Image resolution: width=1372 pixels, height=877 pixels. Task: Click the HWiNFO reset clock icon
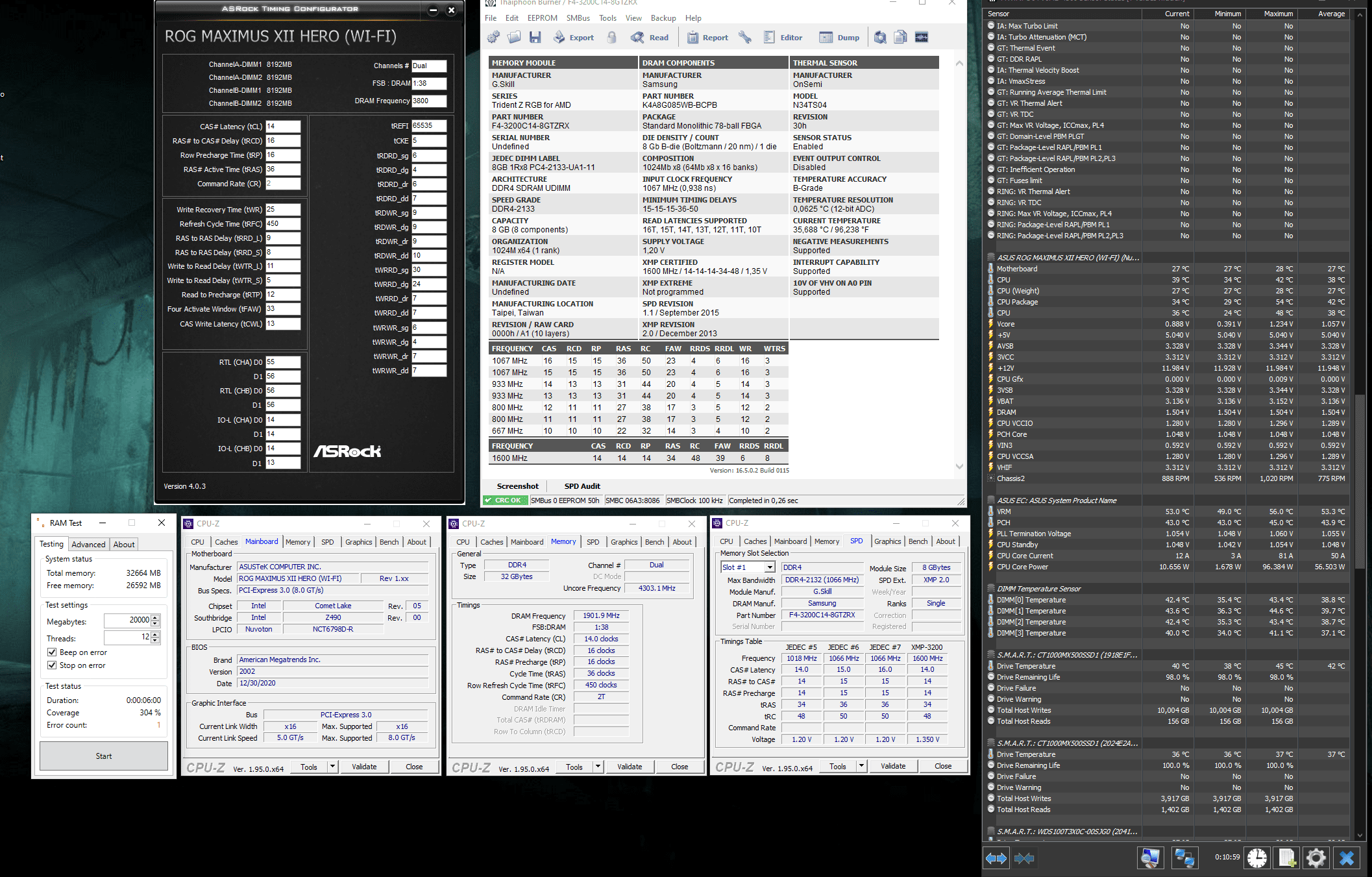(x=1257, y=858)
